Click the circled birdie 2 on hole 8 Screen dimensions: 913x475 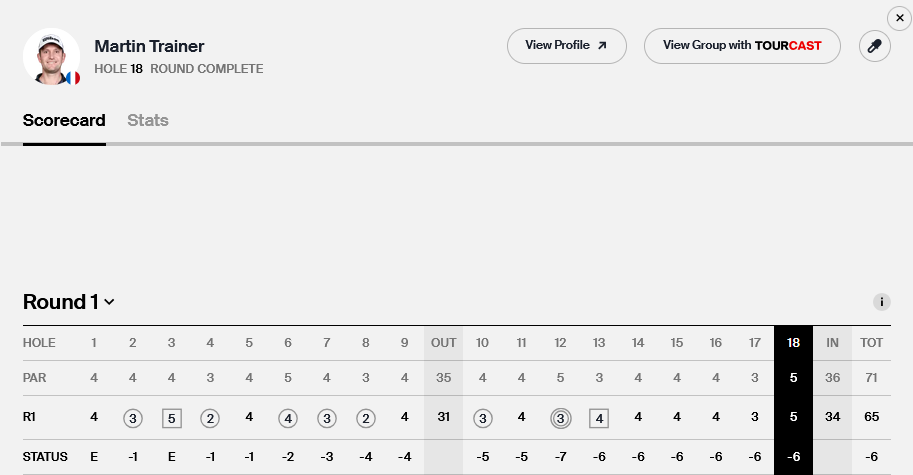click(x=366, y=418)
